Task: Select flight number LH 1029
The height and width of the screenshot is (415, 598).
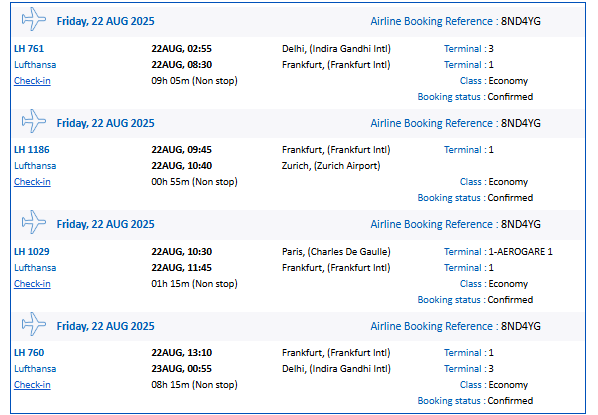Action: 32,252
